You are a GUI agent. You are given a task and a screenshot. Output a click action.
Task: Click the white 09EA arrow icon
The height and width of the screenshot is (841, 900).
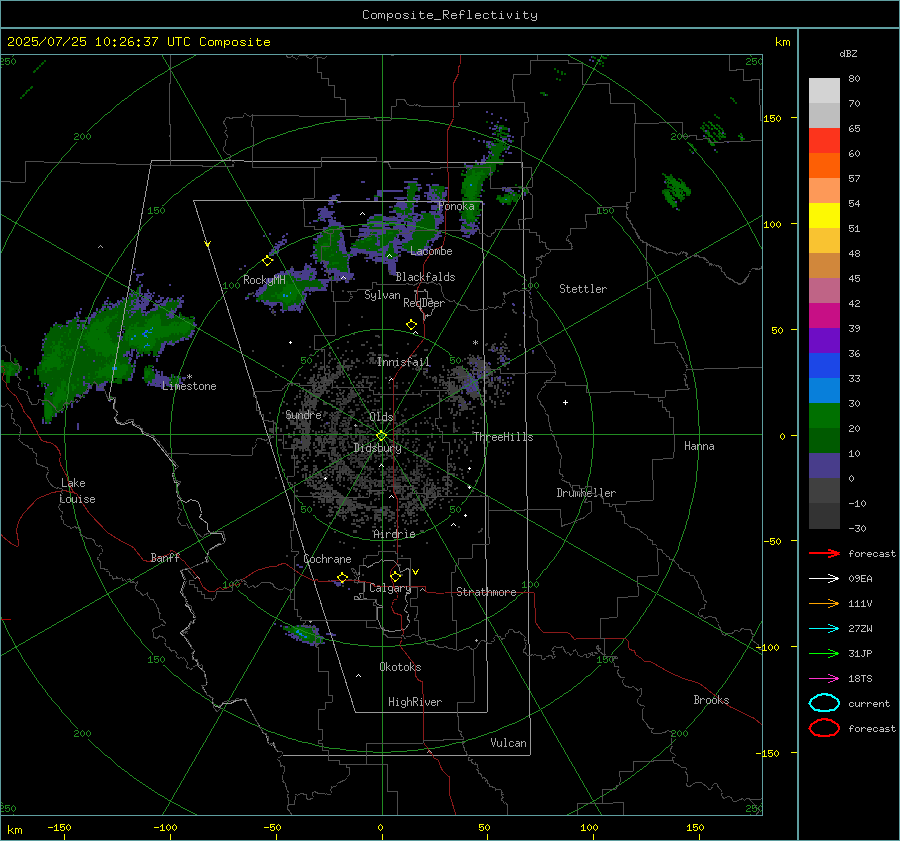824,579
